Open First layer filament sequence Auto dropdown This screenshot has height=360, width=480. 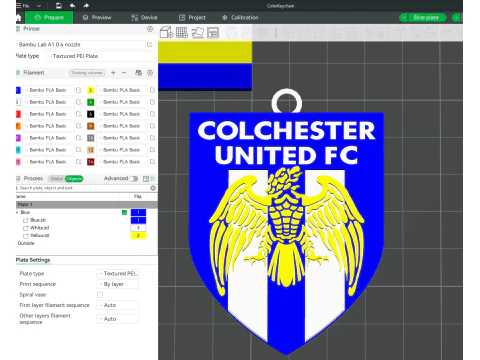[x=117, y=305]
